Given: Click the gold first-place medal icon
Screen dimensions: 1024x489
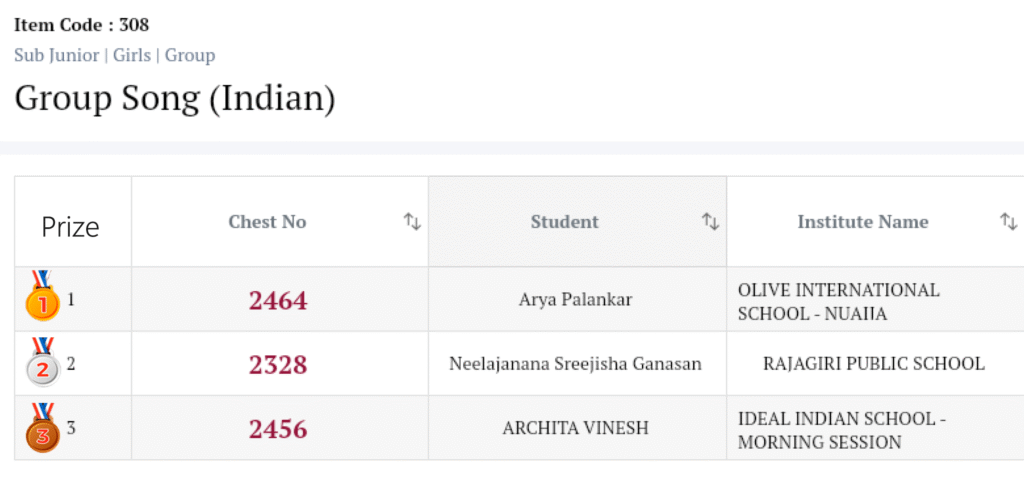Looking at the screenshot, I should click(x=42, y=297).
